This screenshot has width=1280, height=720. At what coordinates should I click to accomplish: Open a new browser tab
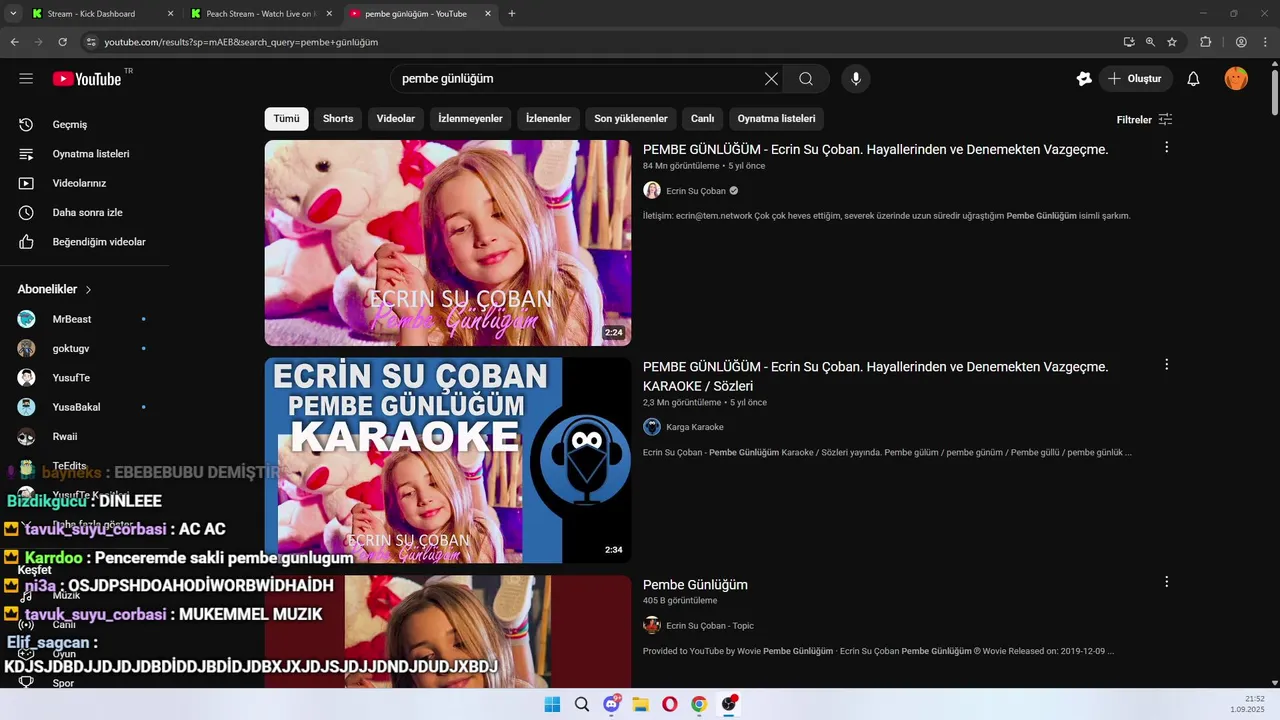[x=512, y=14]
